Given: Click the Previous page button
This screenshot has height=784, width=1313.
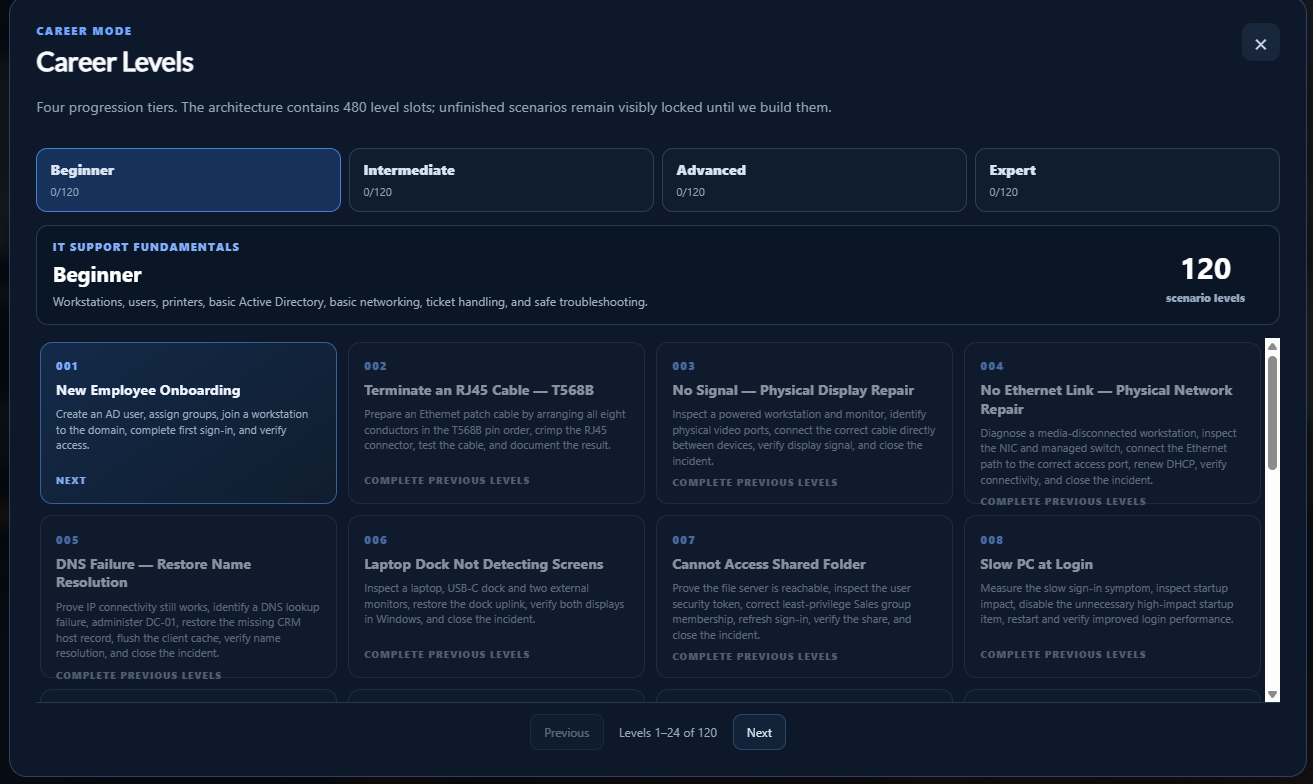Looking at the screenshot, I should [x=567, y=732].
